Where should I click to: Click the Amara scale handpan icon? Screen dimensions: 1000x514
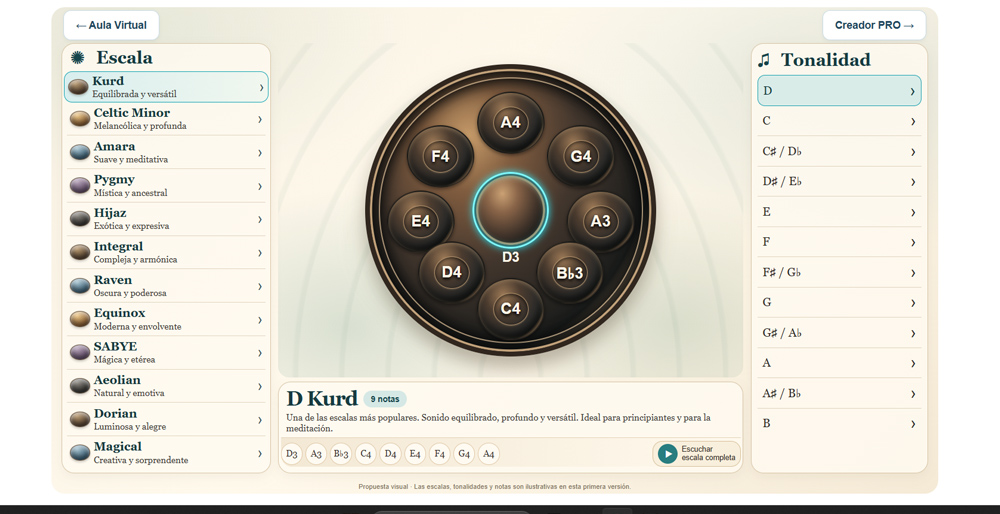tap(80, 152)
